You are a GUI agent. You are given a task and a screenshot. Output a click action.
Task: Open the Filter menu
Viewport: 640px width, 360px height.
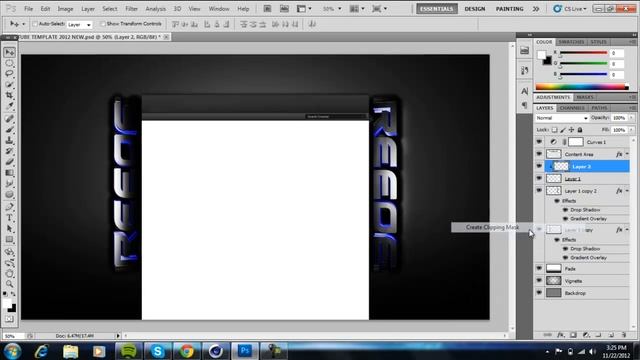pyautogui.click(x=131, y=9)
